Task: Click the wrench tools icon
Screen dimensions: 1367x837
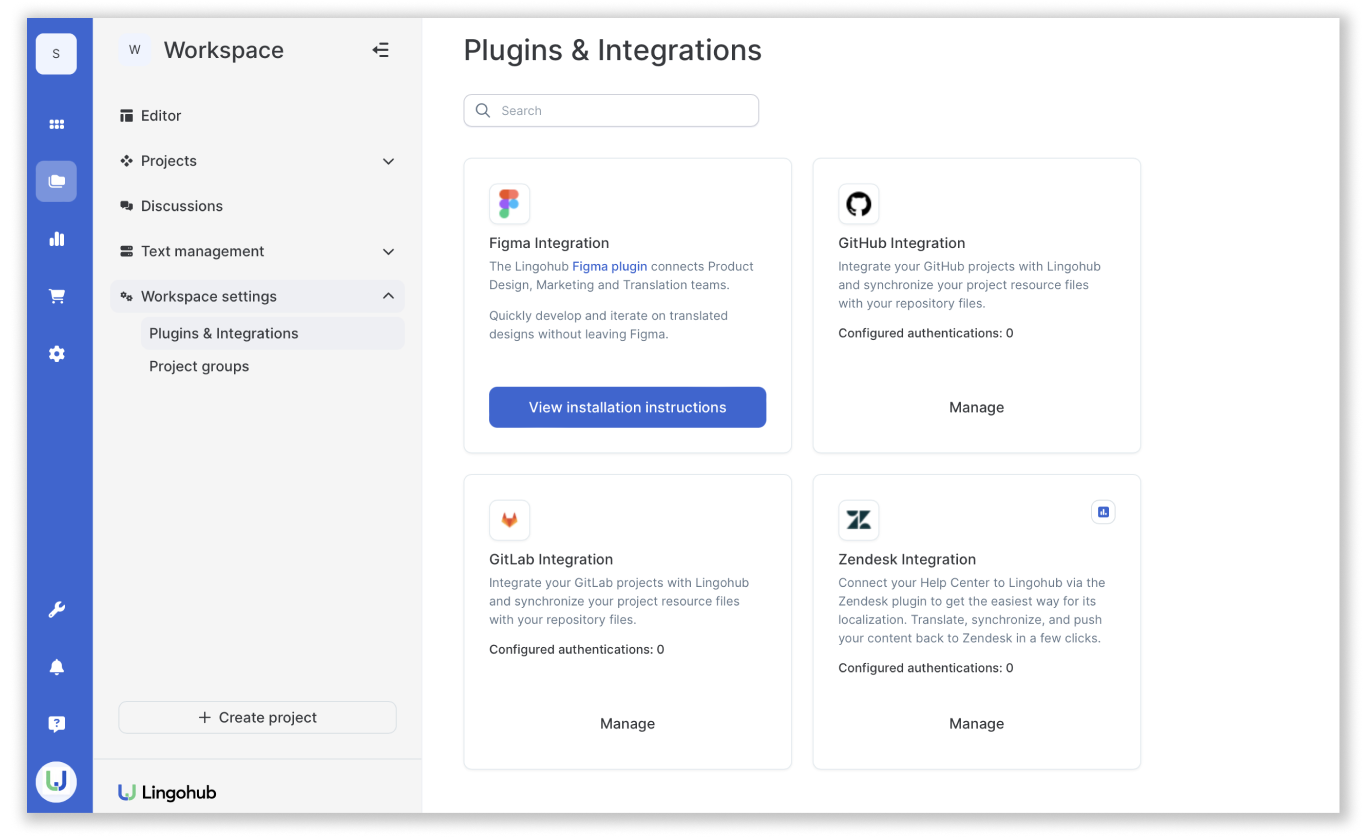Action: tap(56, 610)
